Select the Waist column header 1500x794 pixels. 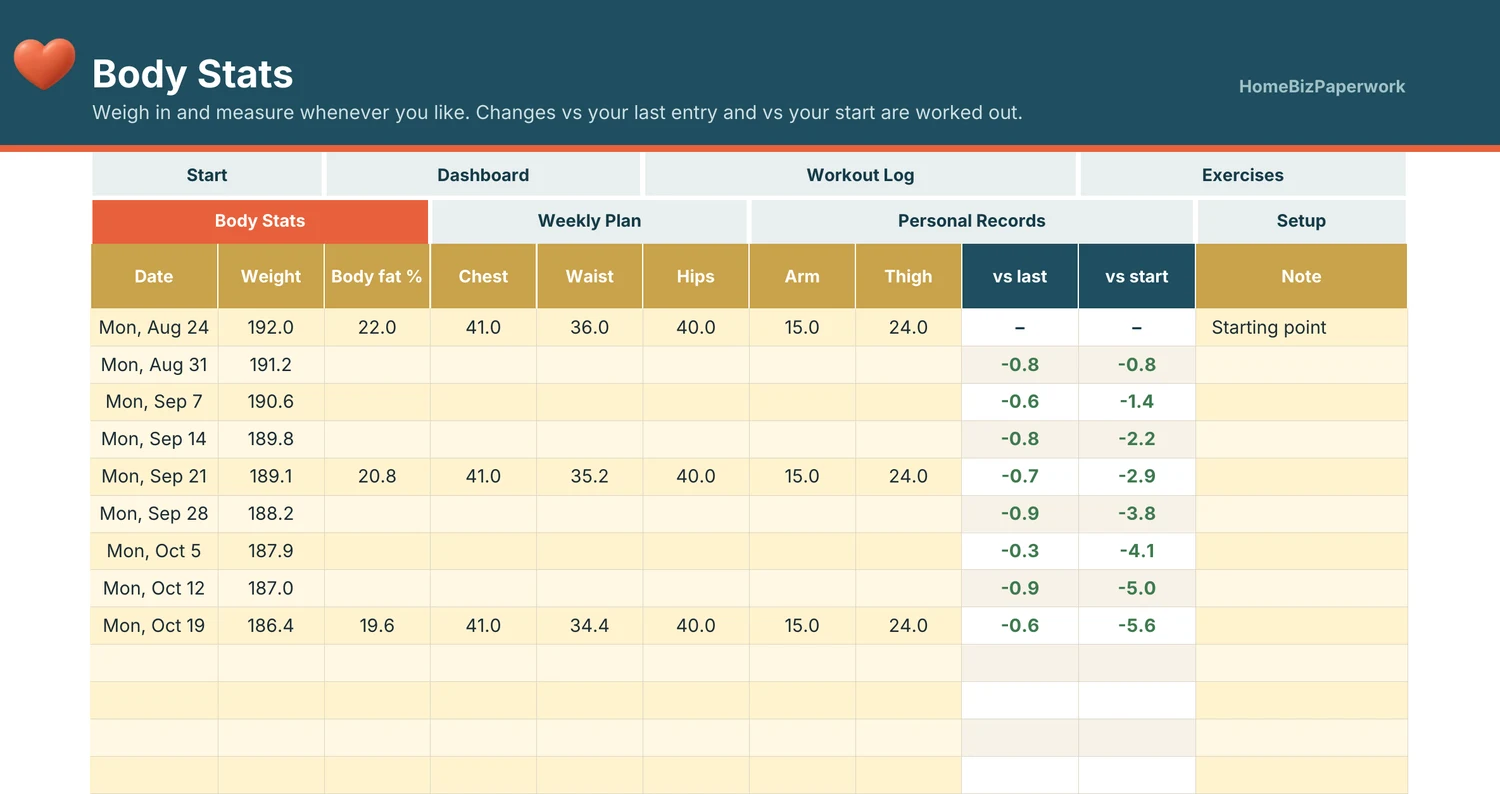[590, 276]
